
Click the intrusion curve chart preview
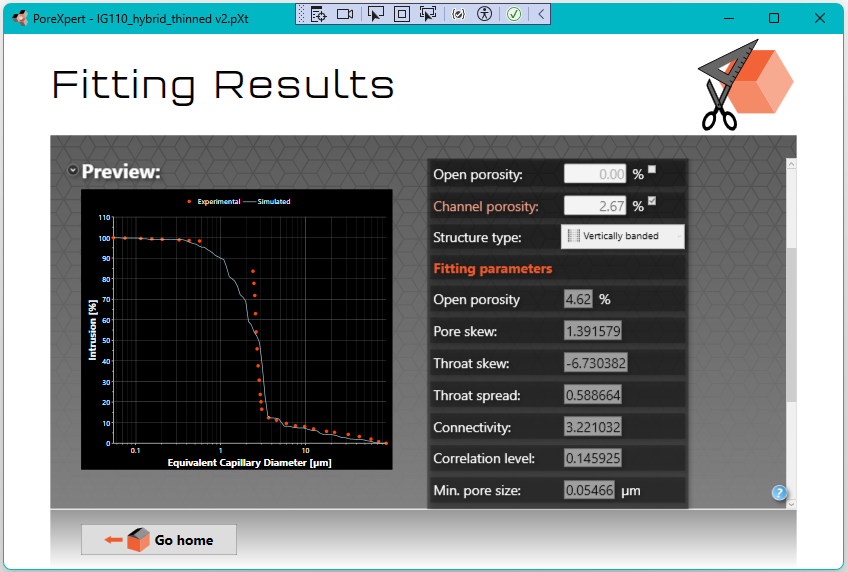click(236, 329)
